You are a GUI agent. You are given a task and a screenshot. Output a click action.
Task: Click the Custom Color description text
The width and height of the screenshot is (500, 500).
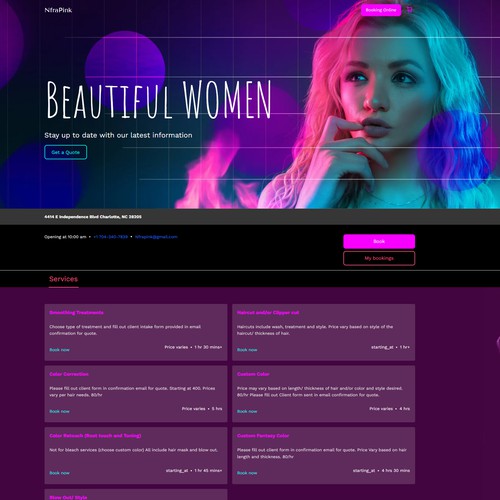pyautogui.click(x=320, y=392)
